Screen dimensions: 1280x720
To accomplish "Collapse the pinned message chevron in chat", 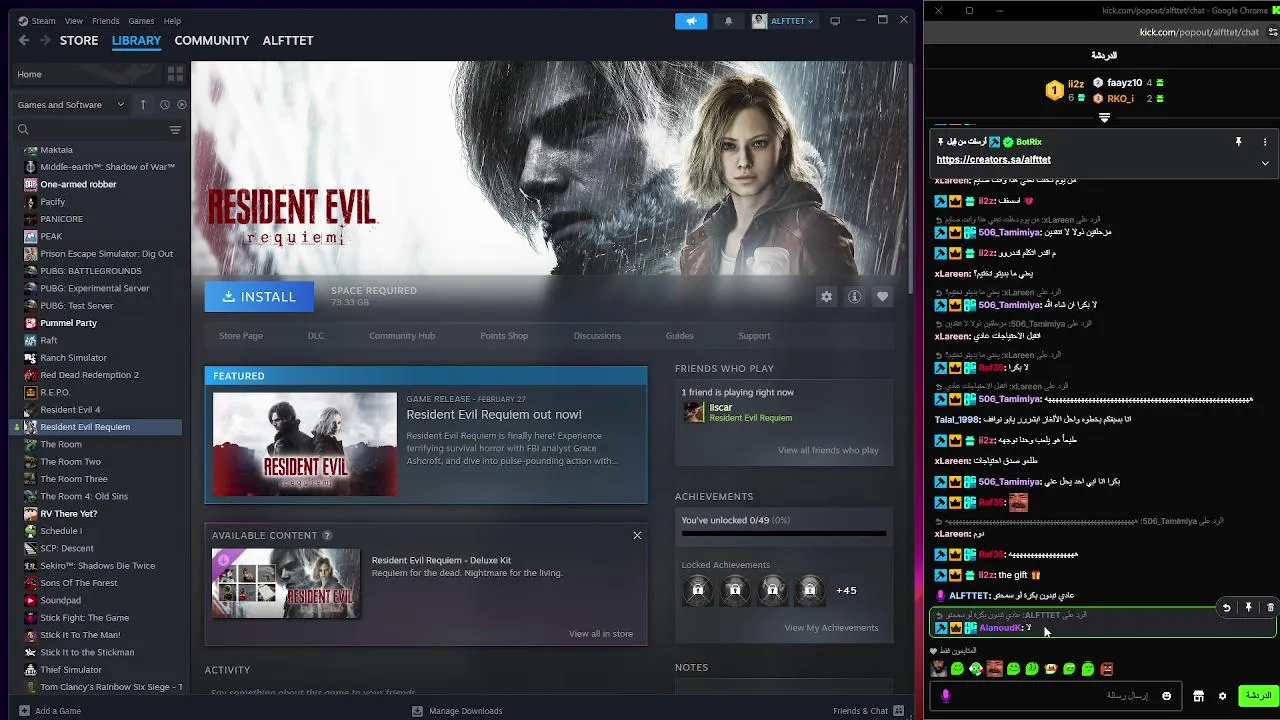I will click(x=1265, y=163).
